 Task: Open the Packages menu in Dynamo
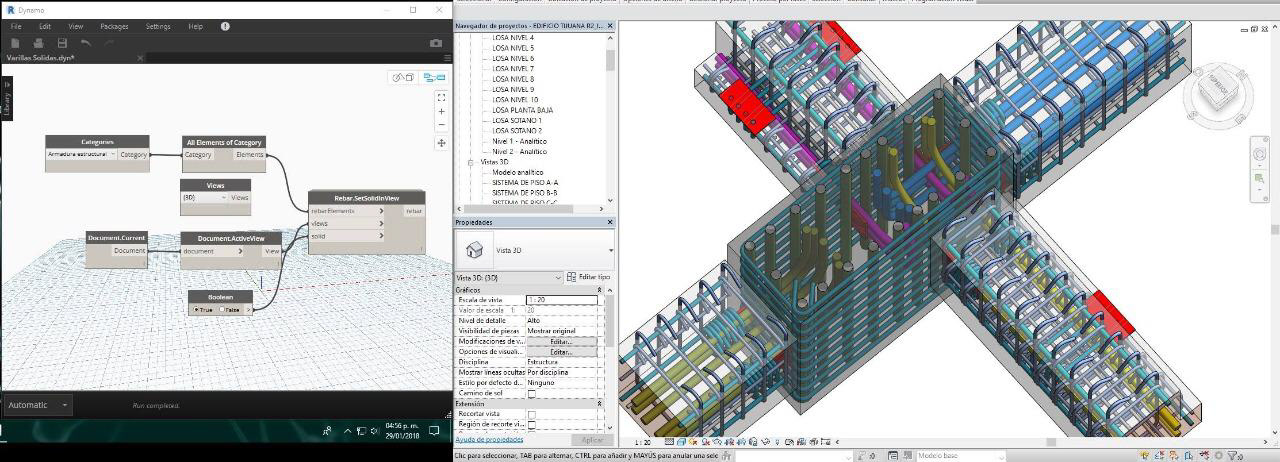click(114, 26)
